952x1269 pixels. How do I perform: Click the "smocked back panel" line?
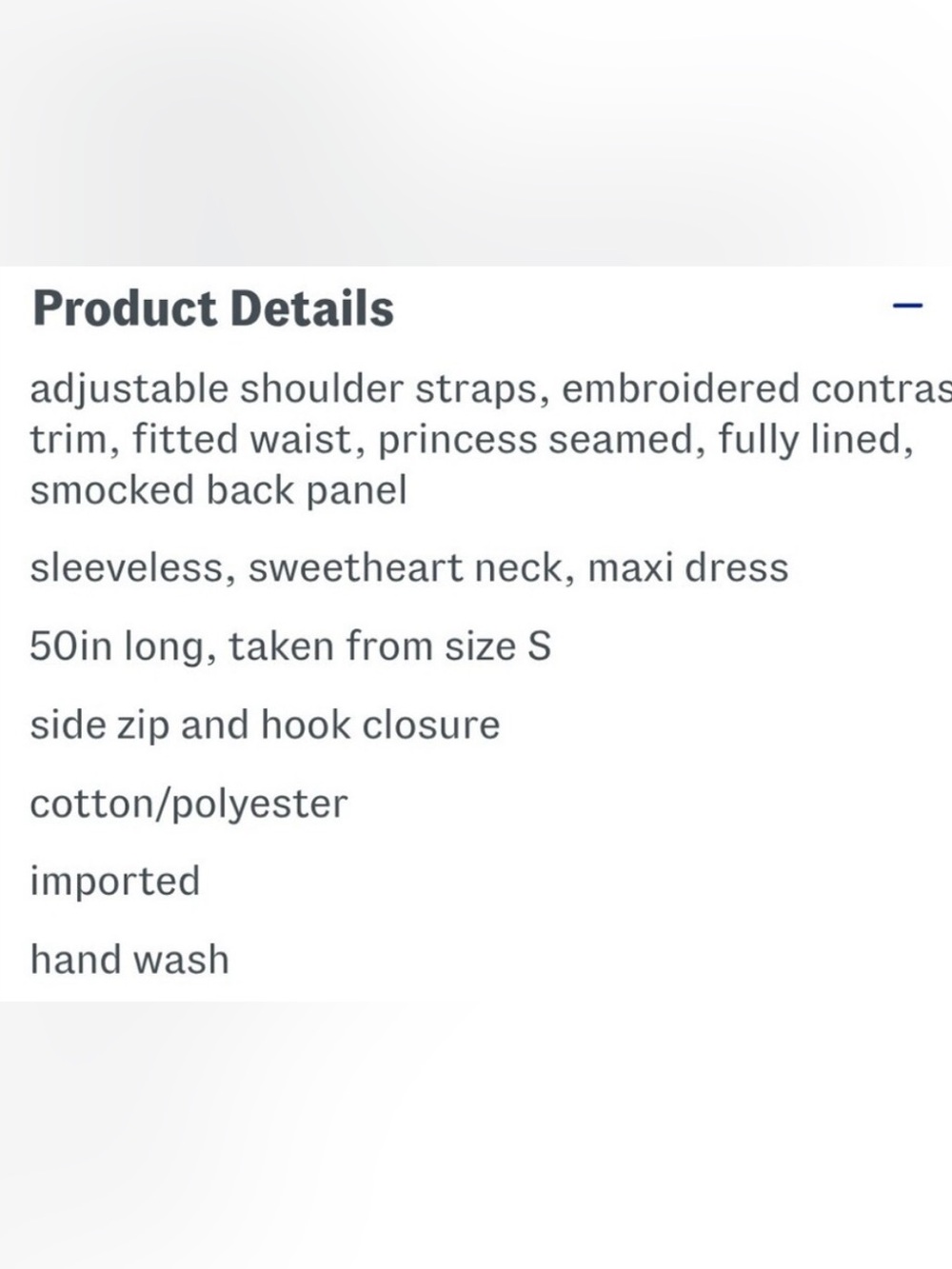pos(218,490)
